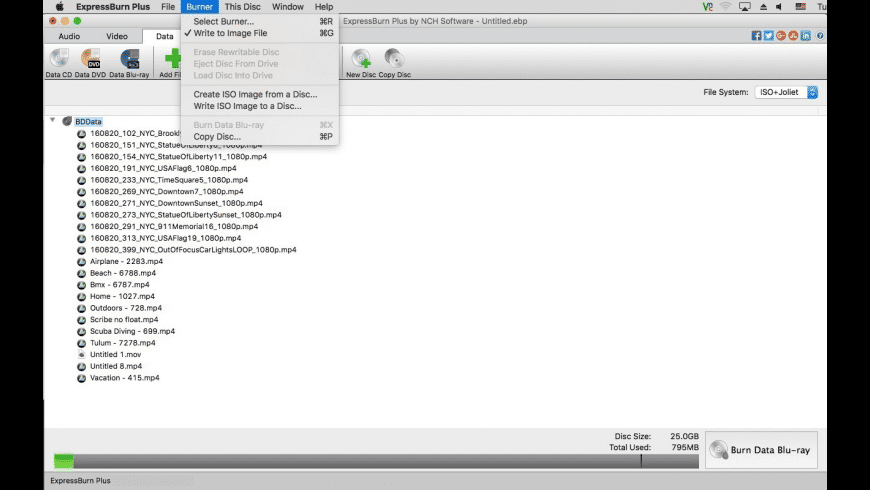Open the Google Plus share icon
Image resolution: width=870 pixels, height=490 pixels.
781,36
